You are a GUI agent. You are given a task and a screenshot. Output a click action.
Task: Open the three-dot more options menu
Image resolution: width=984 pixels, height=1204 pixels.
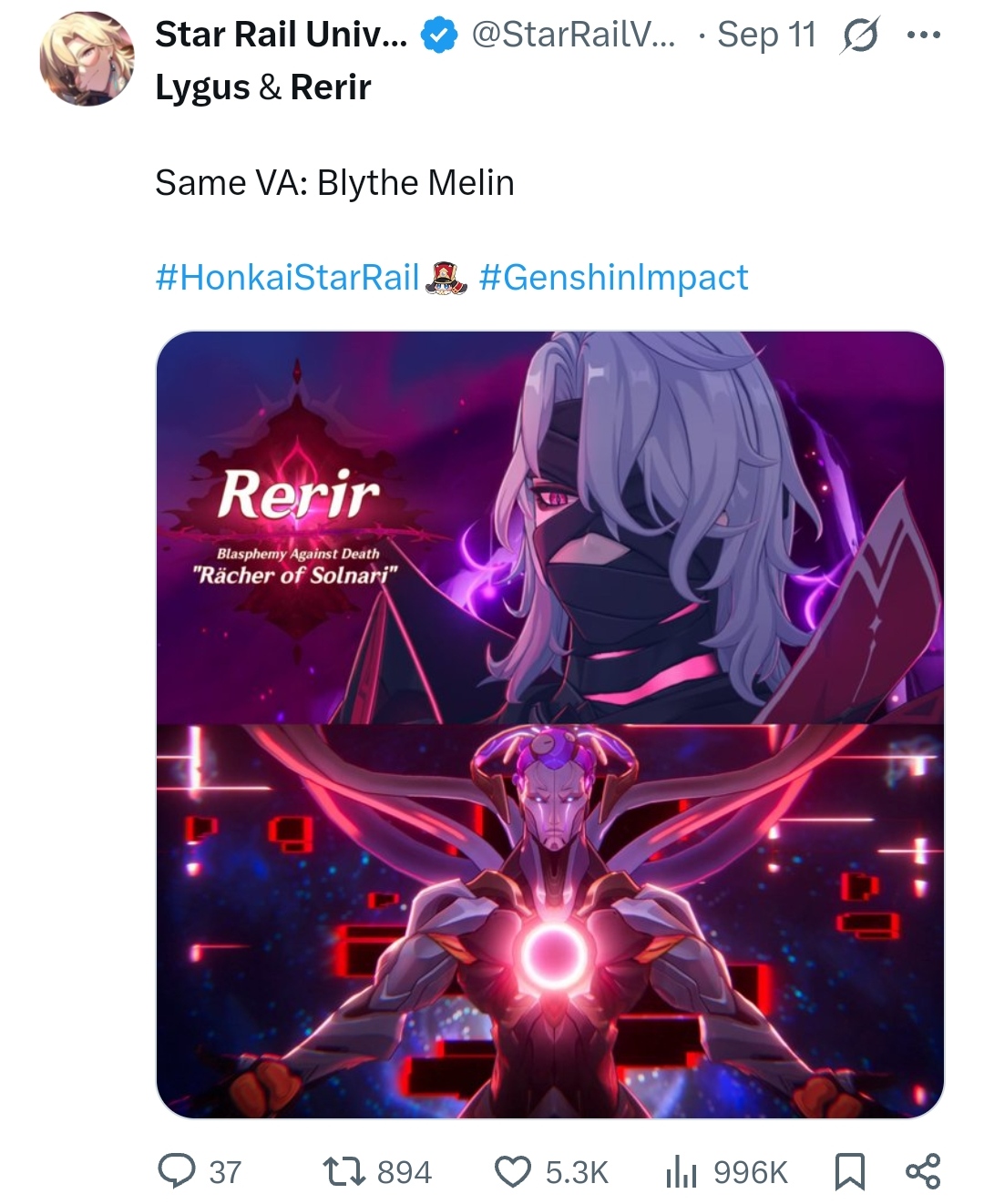pyautogui.click(x=923, y=36)
